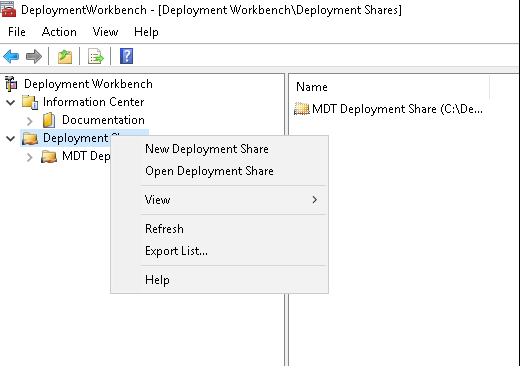Click the Deployment Workbench root node icon

[x=11, y=84]
